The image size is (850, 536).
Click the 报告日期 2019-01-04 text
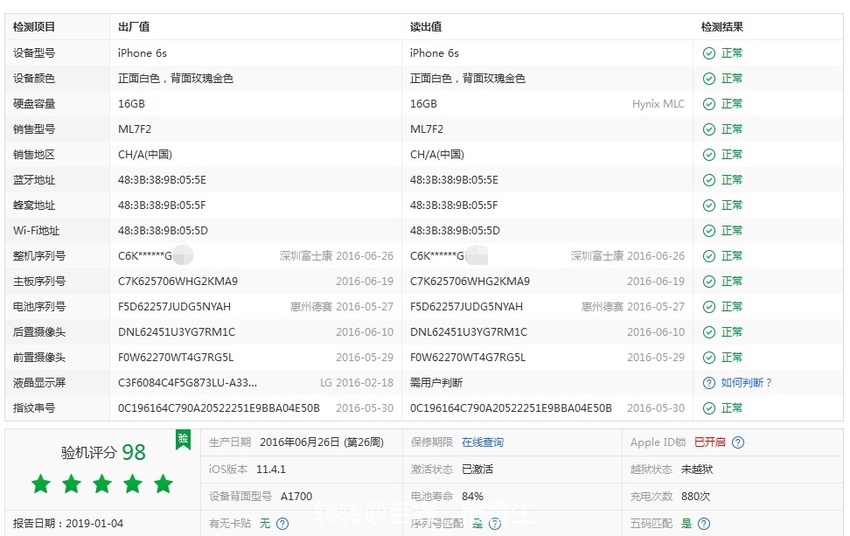(x=68, y=524)
